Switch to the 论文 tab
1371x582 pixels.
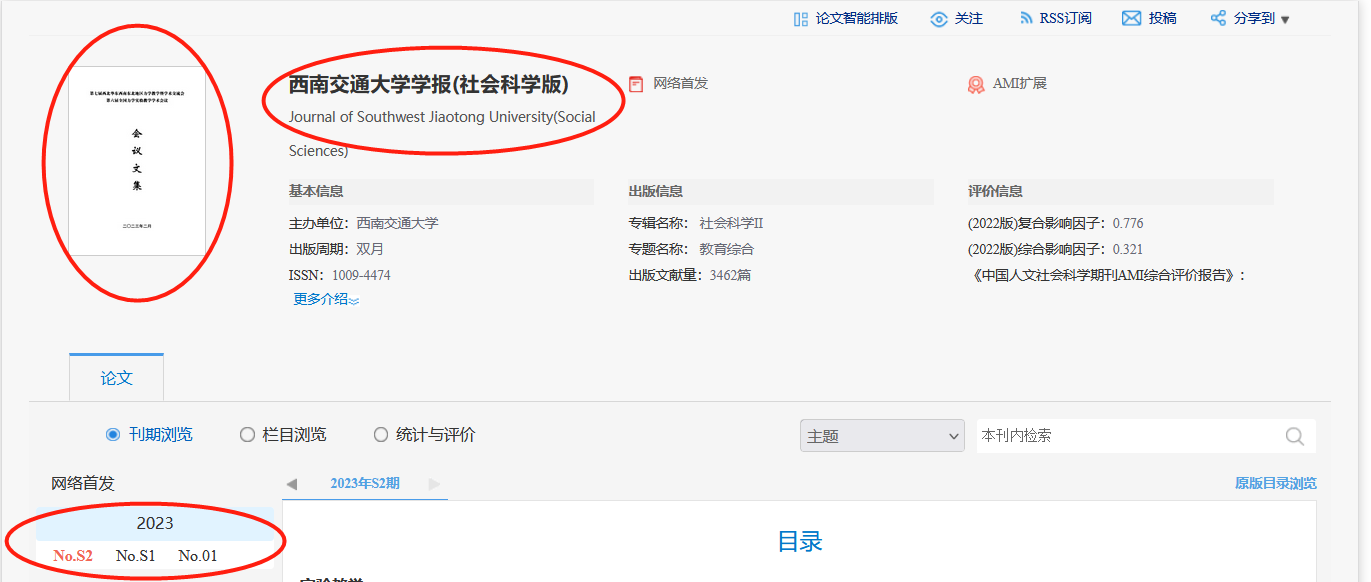[116, 377]
